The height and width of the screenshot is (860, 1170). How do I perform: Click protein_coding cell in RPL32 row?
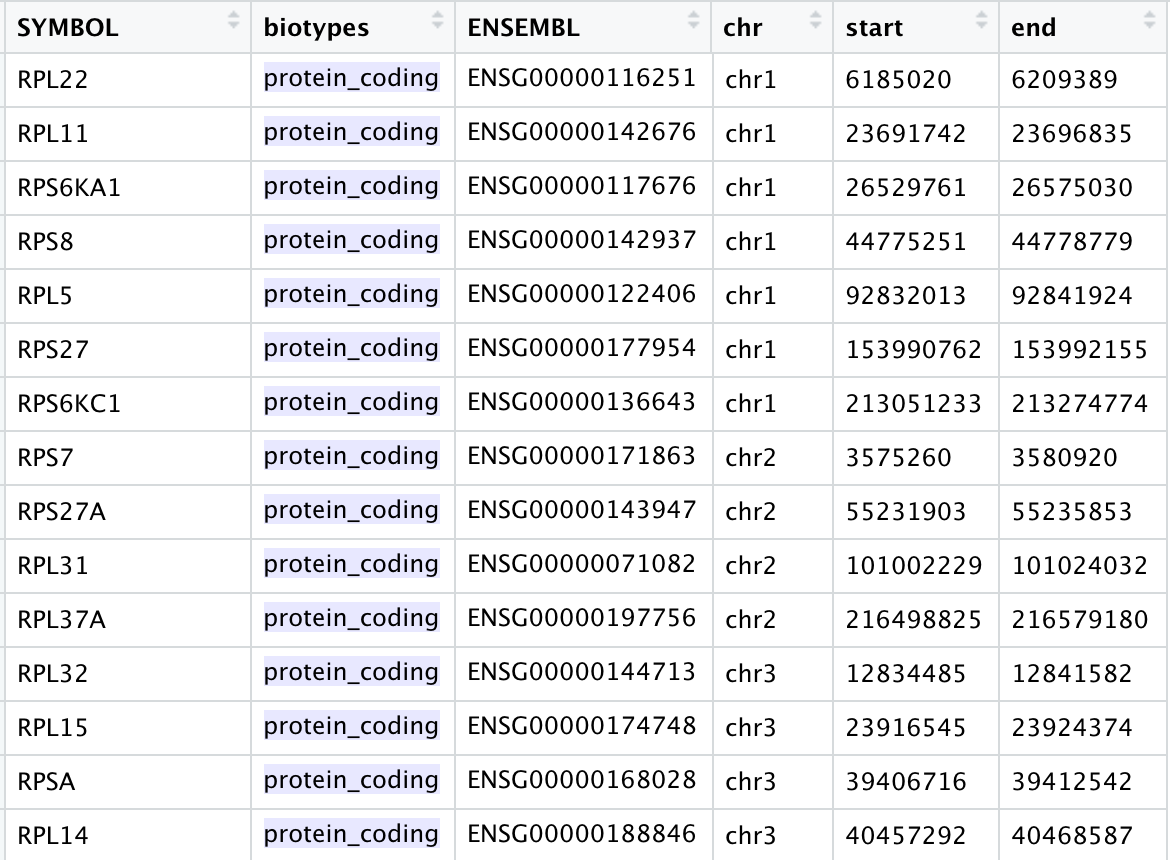click(x=351, y=673)
